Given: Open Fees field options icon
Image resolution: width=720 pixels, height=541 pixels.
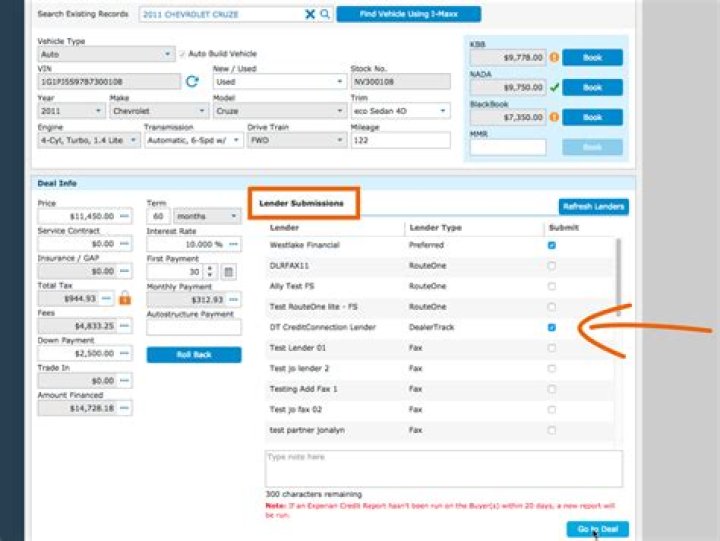Looking at the screenshot, I should (x=124, y=326).
